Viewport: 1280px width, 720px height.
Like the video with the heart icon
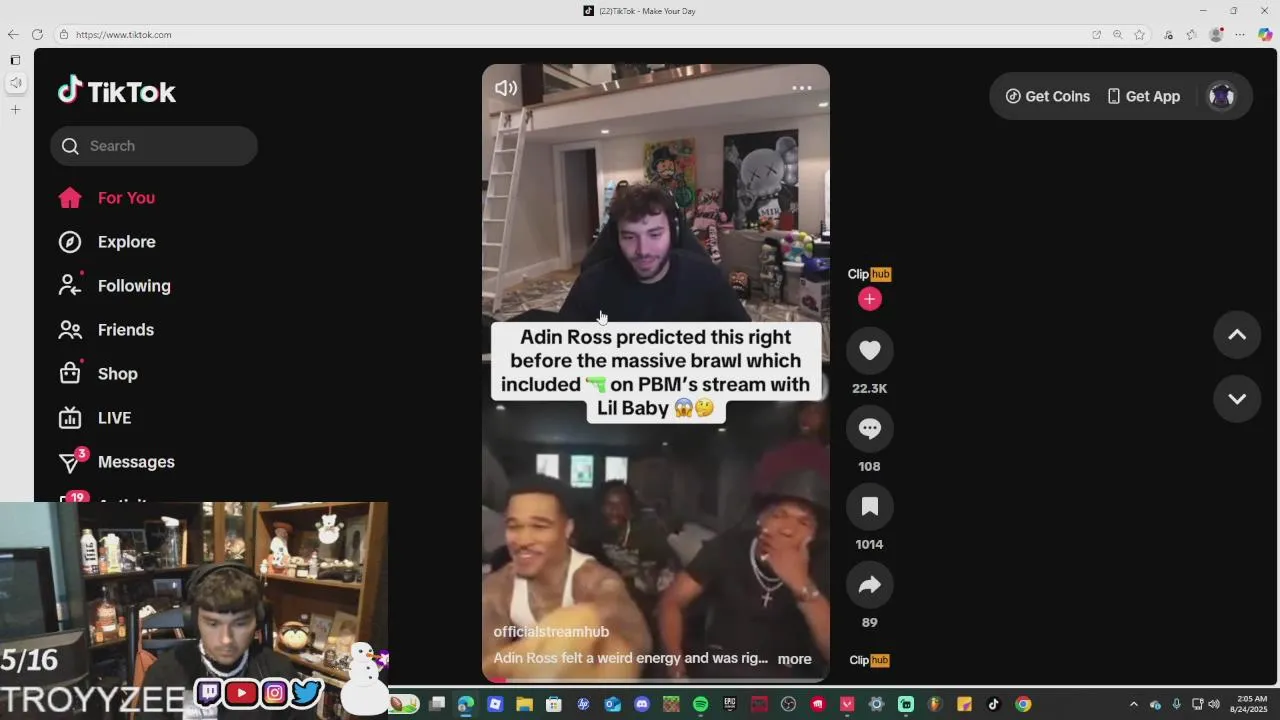(x=870, y=350)
